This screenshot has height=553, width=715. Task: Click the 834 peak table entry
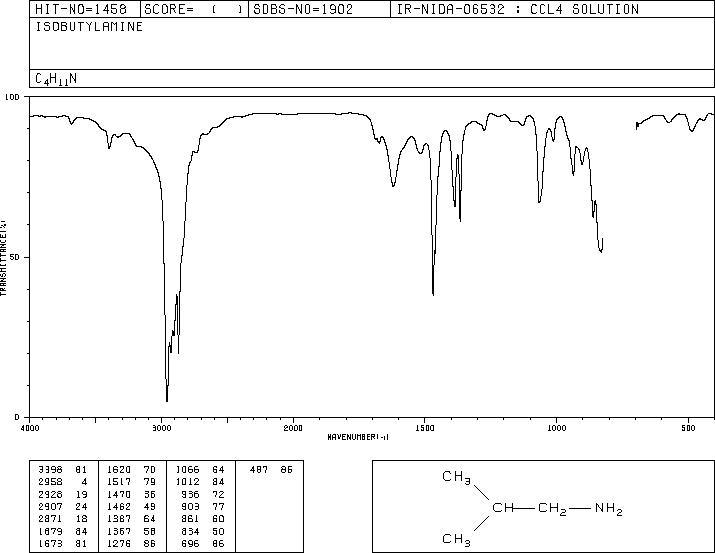(203, 531)
